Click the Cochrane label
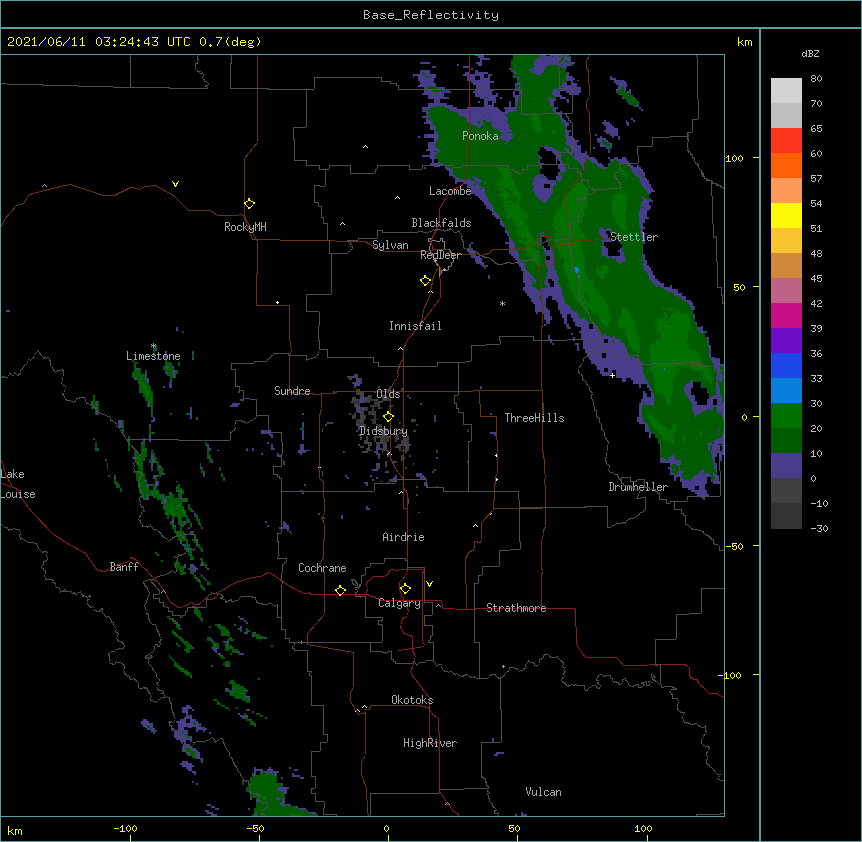Screen dimensions: 862x842 pos(322,568)
